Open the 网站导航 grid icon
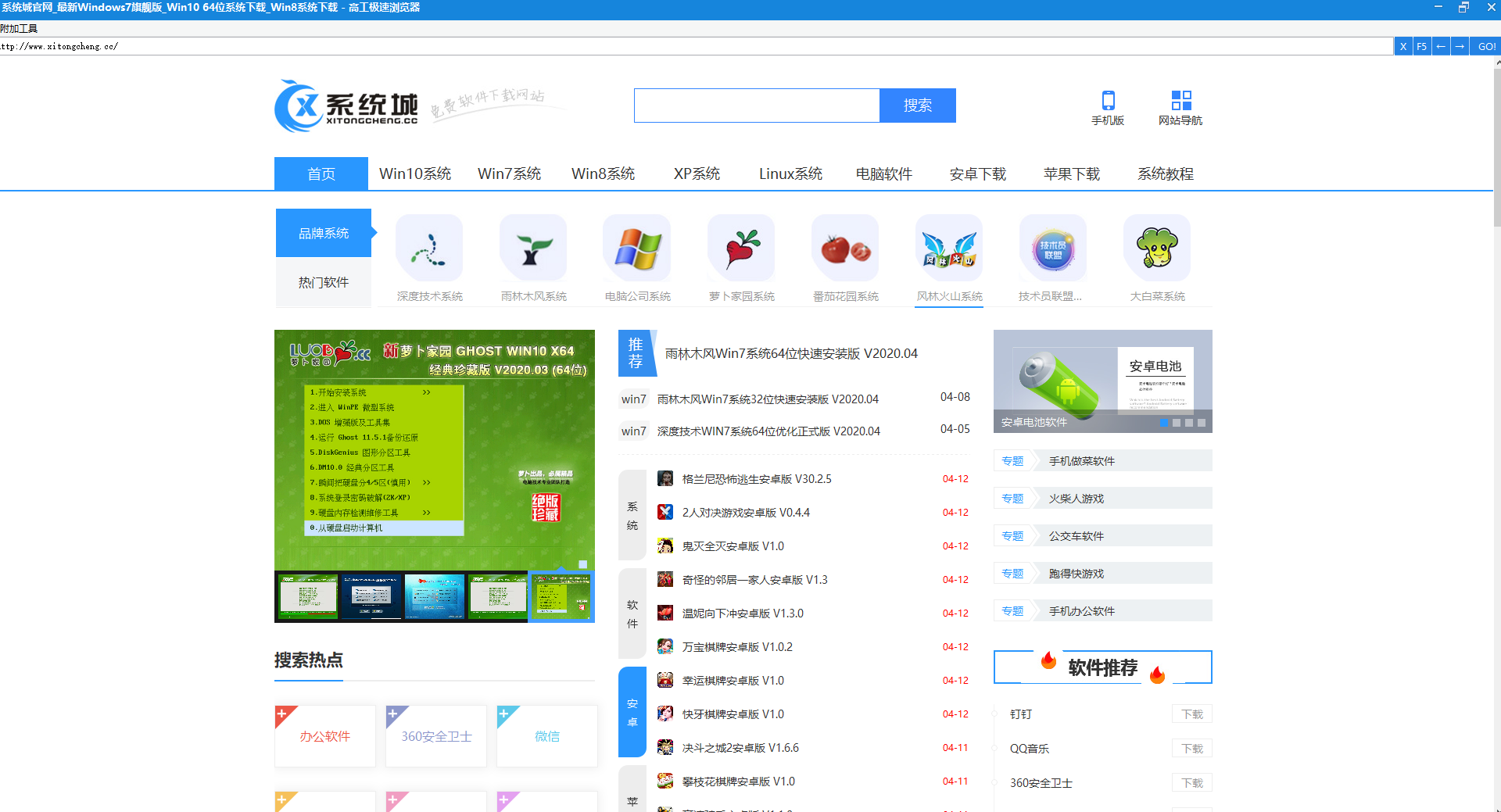Viewport: 1501px width, 812px height. pyautogui.click(x=1181, y=100)
